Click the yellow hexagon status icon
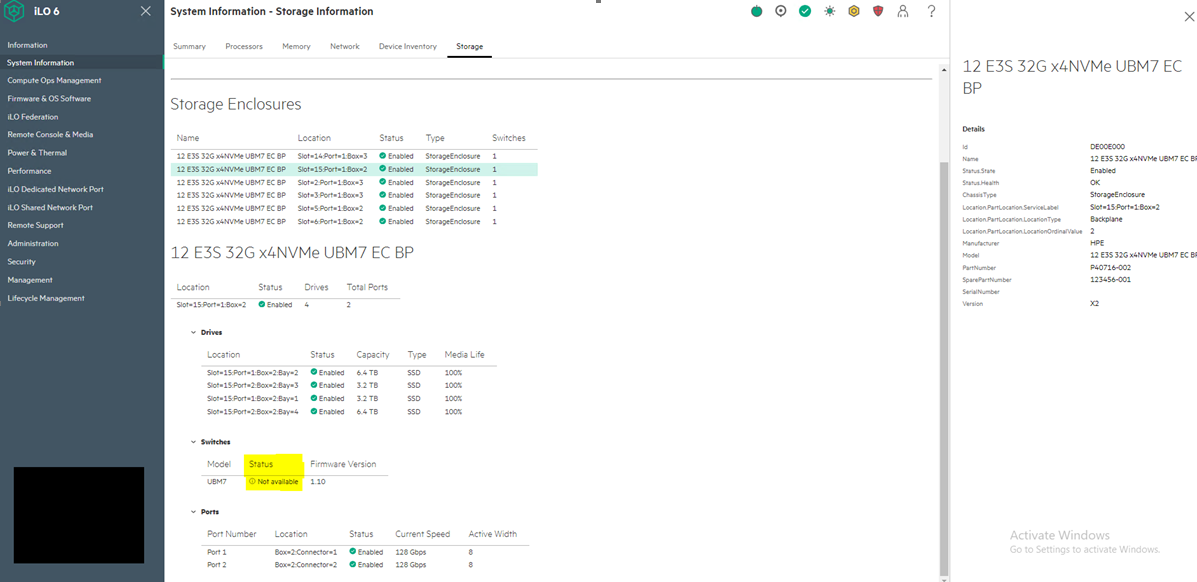The height and width of the screenshot is (582, 1197). (x=854, y=11)
